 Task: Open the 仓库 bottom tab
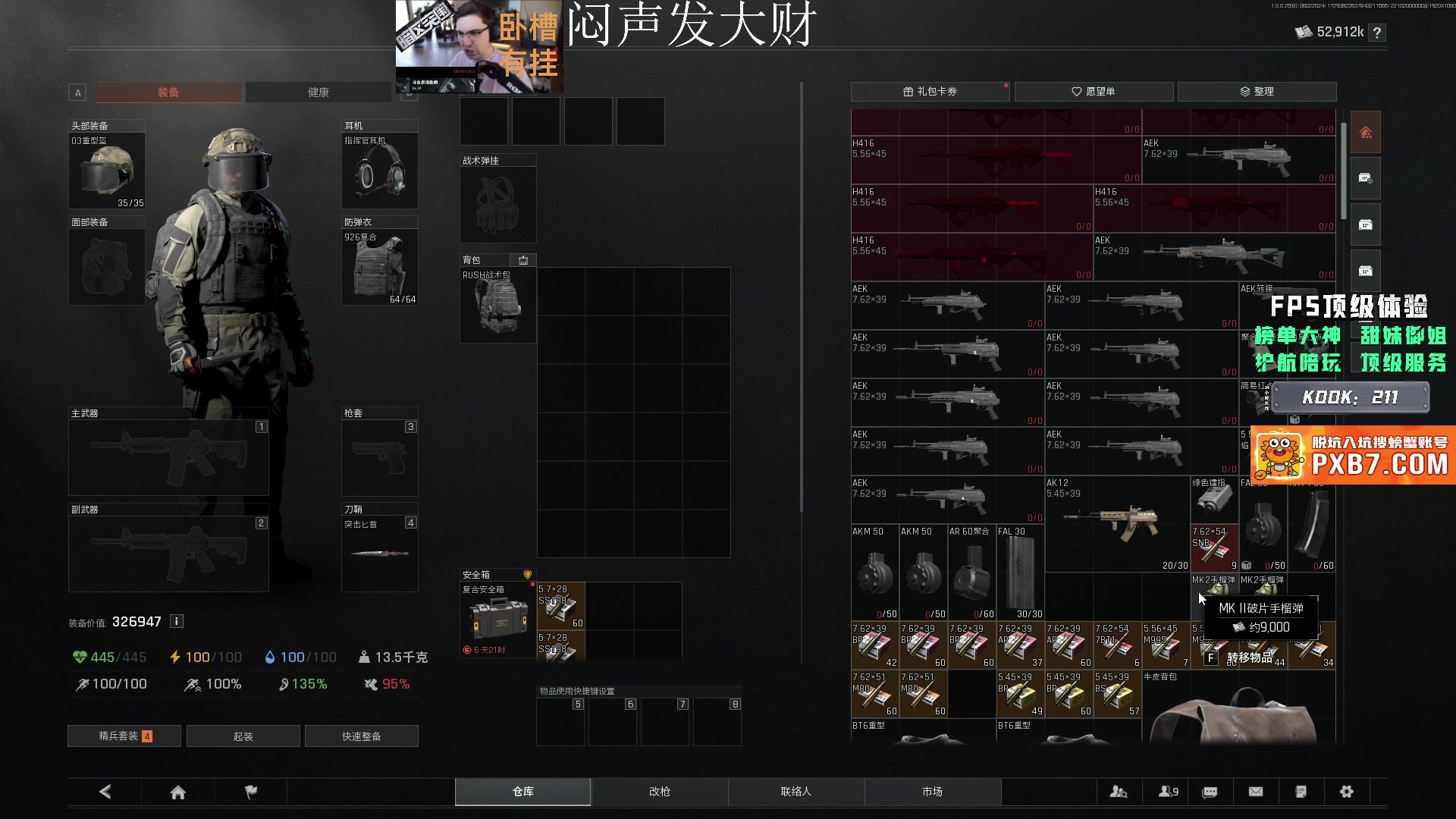[x=523, y=792]
